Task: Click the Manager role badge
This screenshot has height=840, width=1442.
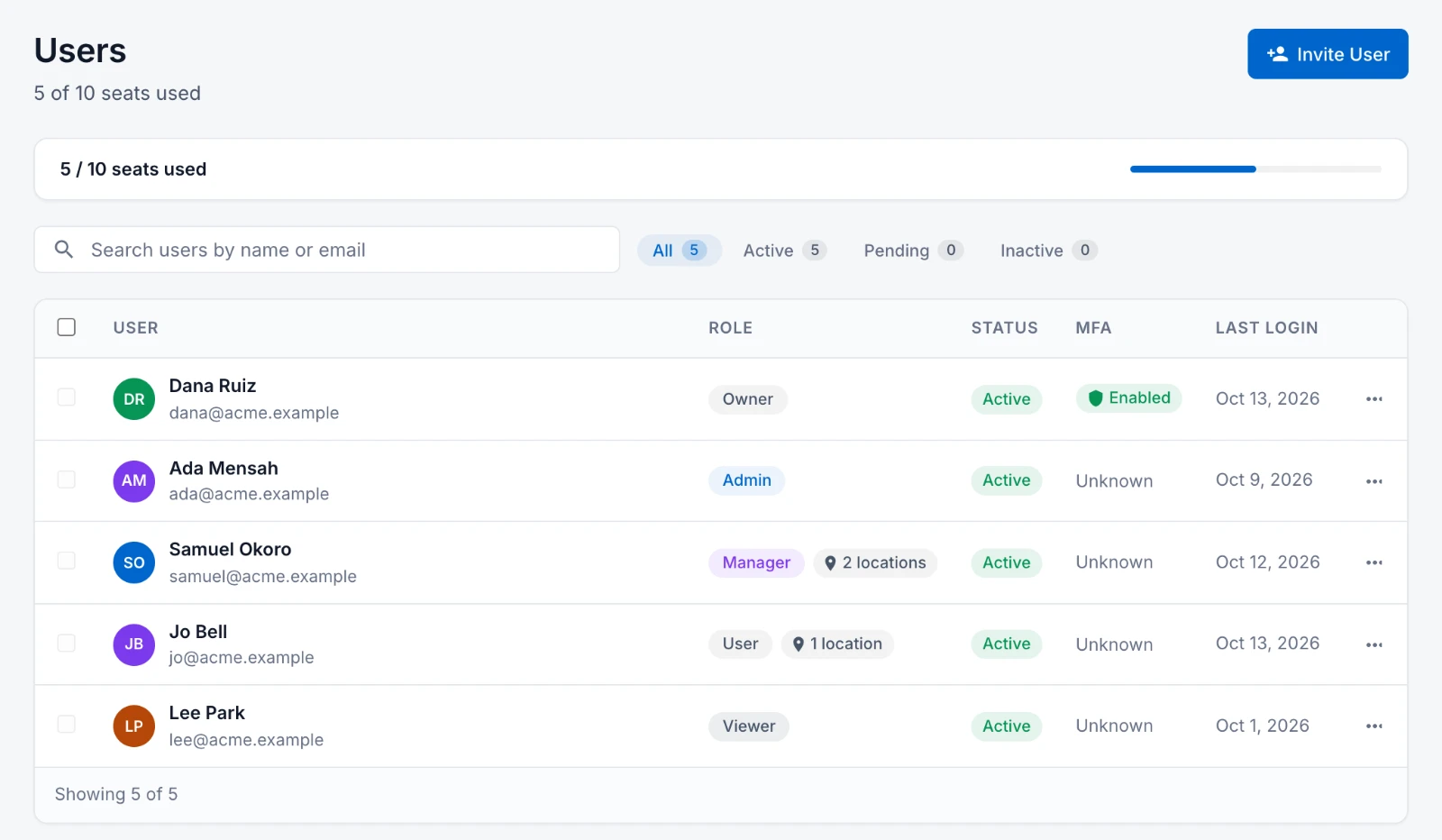Action: click(x=756, y=562)
